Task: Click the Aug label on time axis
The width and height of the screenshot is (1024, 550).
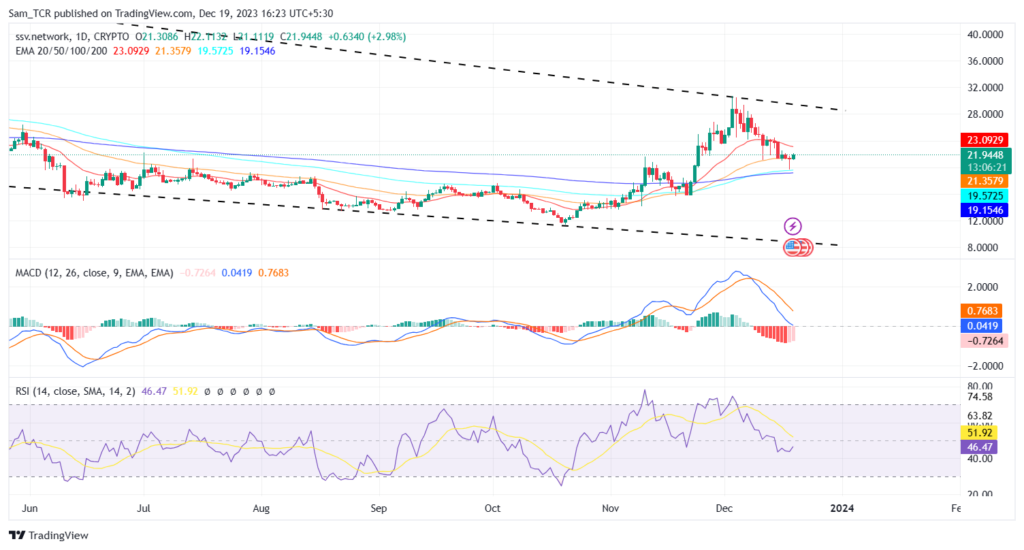Action: point(261,508)
